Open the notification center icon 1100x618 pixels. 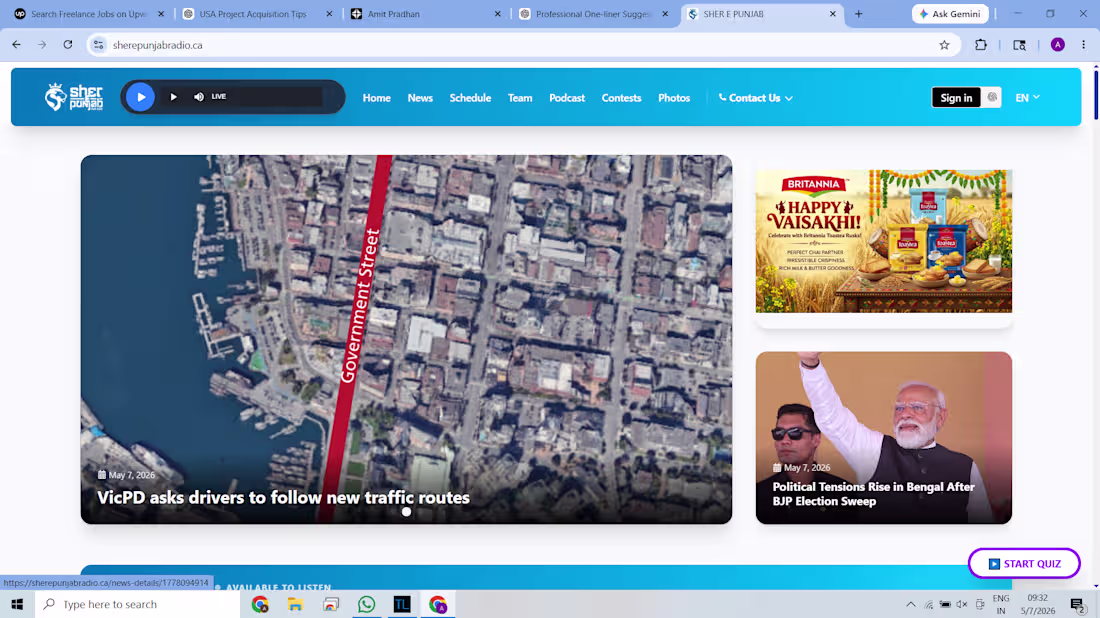pos(1078,604)
